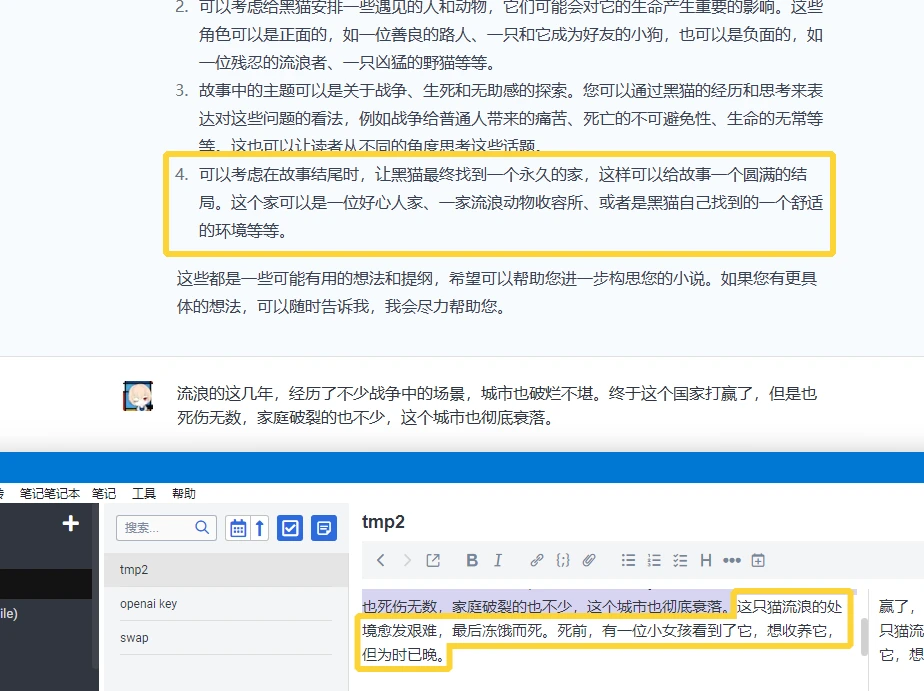Click chat list item 3 about 战争、生死
The width and height of the screenshot is (924, 691).
510,118
